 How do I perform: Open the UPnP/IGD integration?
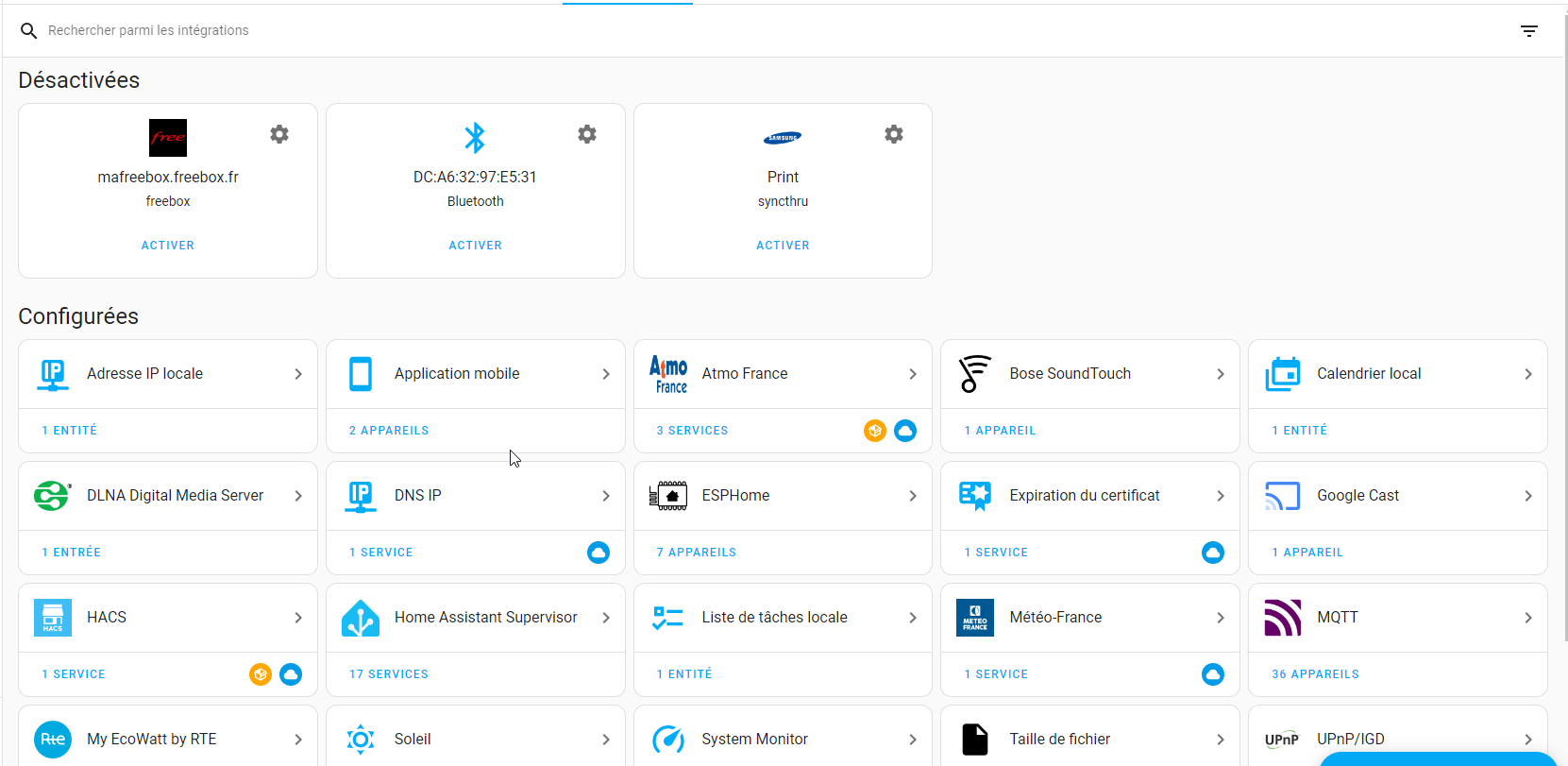(1398, 740)
